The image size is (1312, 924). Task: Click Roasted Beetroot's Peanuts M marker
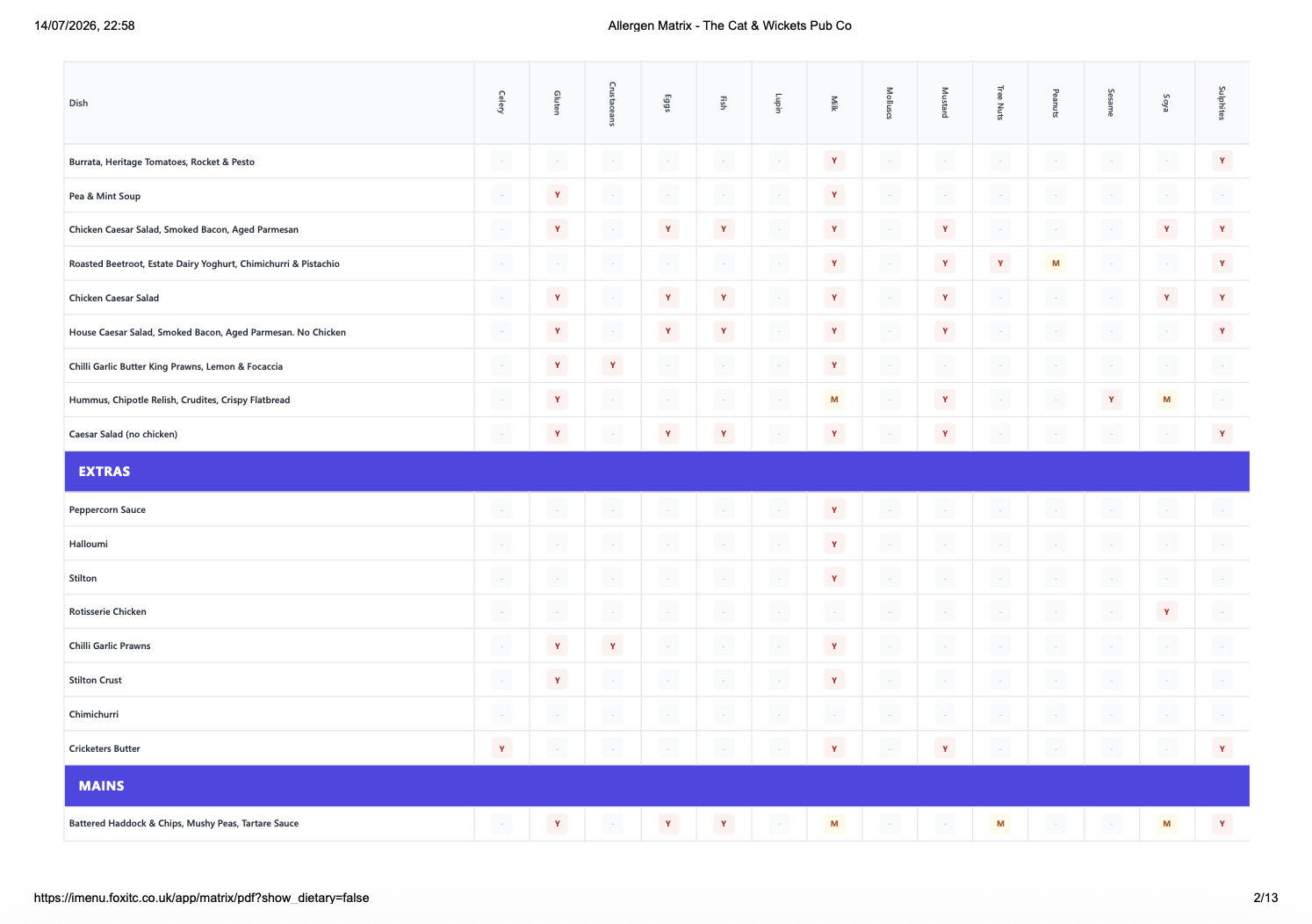click(x=1056, y=263)
